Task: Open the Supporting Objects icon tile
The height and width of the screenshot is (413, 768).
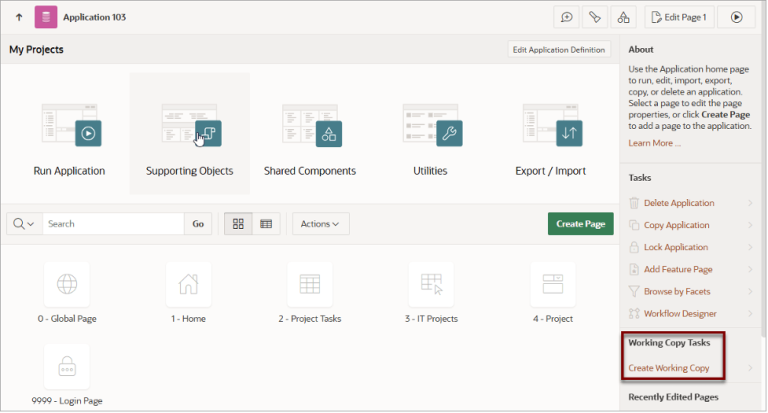Action: tap(192, 125)
